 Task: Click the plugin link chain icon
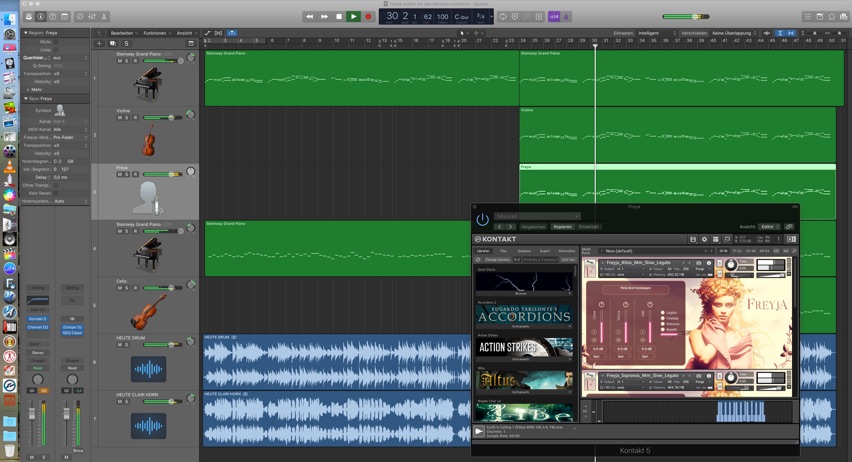coord(789,227)
